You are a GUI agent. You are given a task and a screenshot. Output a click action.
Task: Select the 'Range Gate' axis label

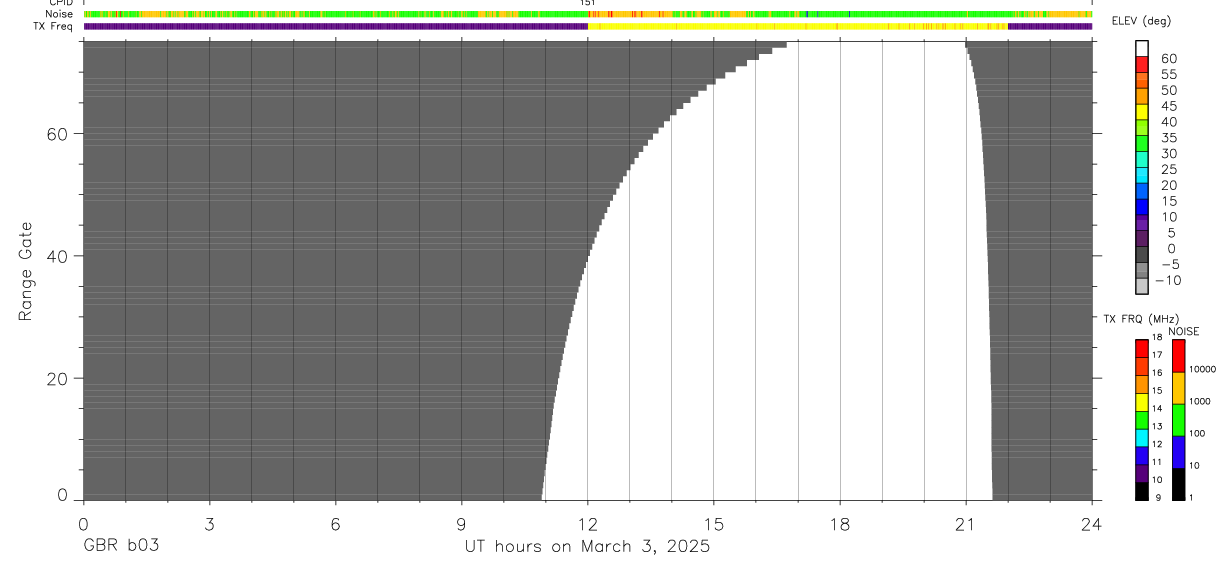(26, 271)
